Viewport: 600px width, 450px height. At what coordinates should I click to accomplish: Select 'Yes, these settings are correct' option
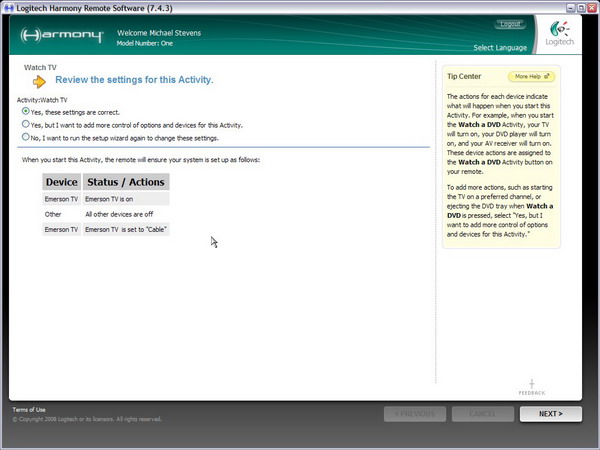26,111
